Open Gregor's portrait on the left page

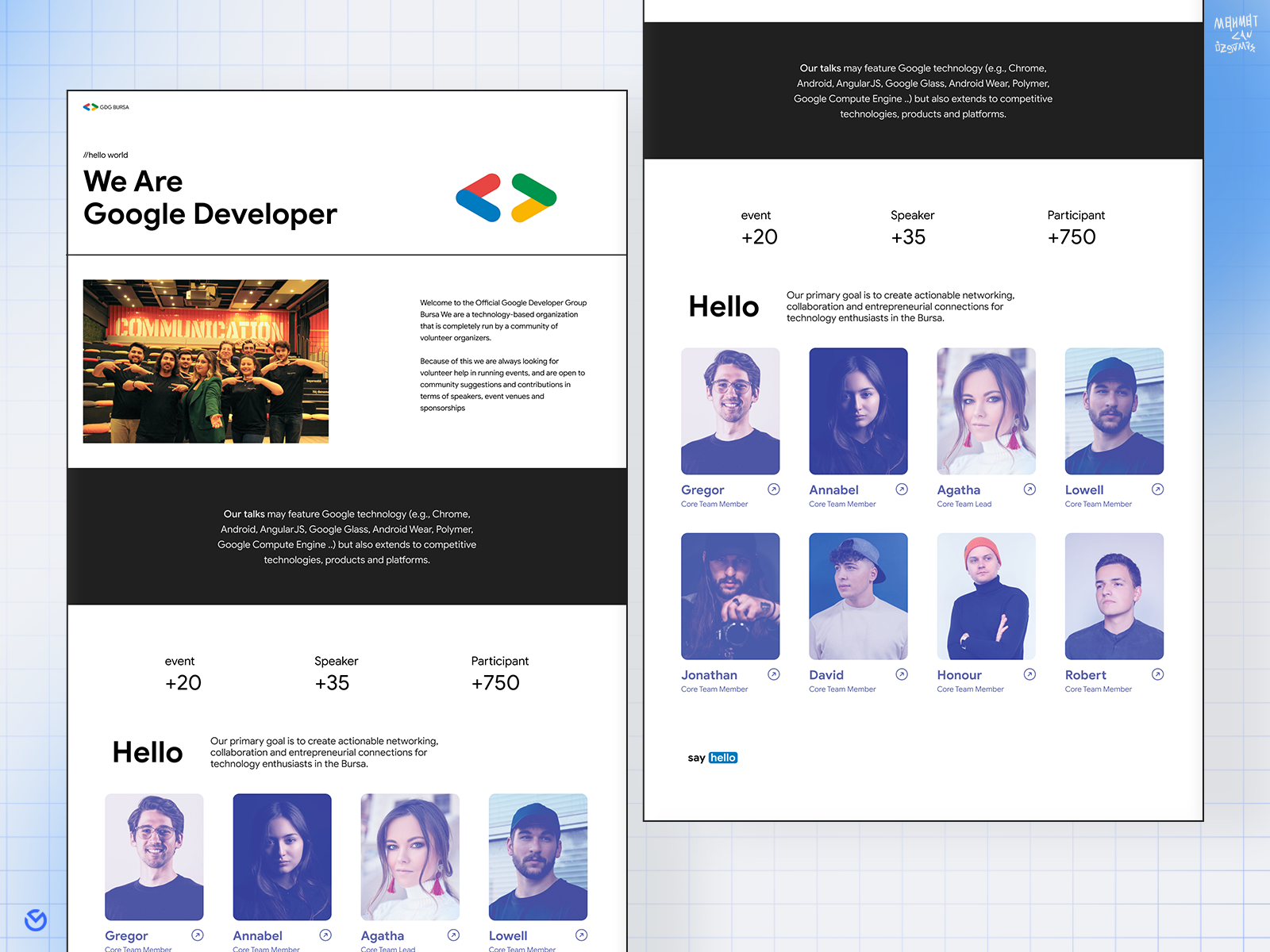pos(154,857)
